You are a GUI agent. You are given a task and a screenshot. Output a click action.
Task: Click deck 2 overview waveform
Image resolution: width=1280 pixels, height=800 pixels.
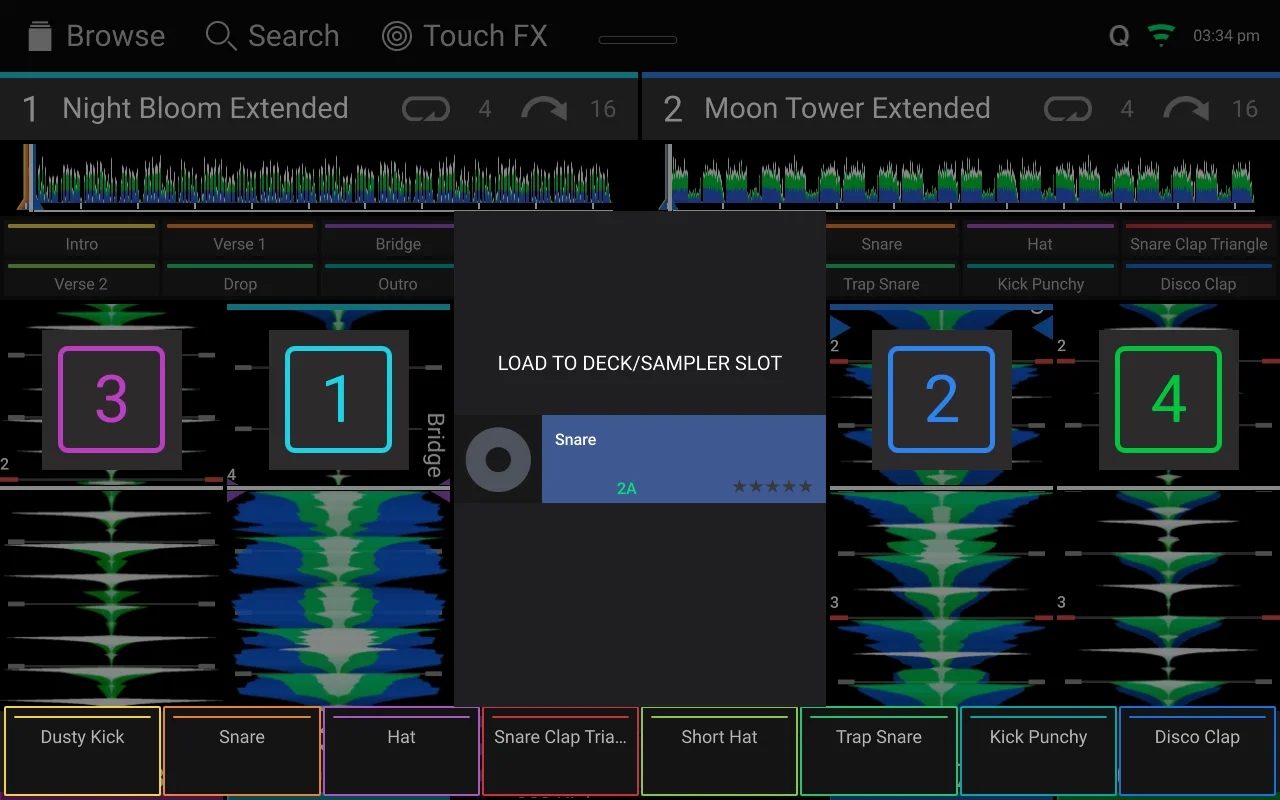click(960, 179)
